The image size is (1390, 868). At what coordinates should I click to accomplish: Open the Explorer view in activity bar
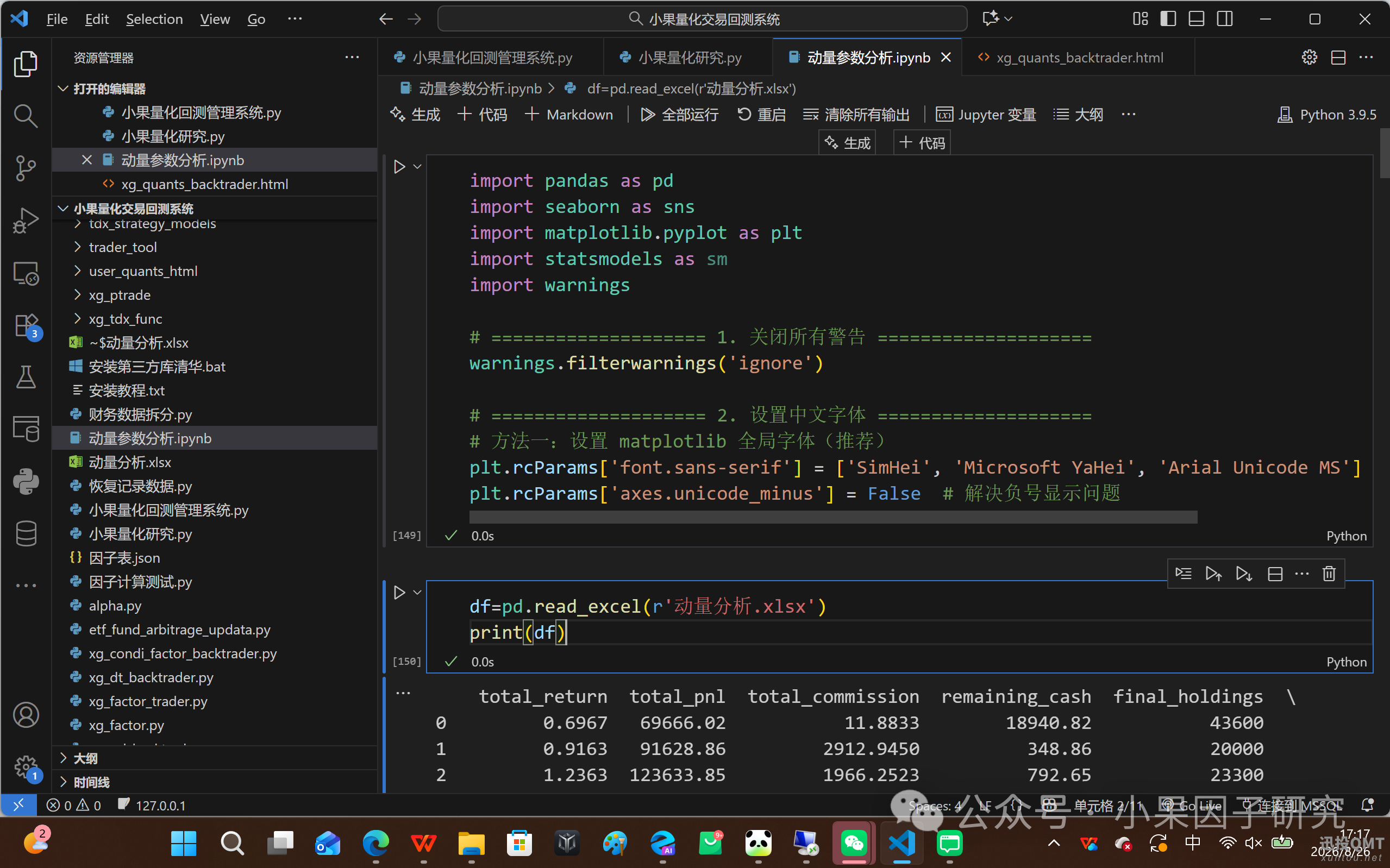26,63
